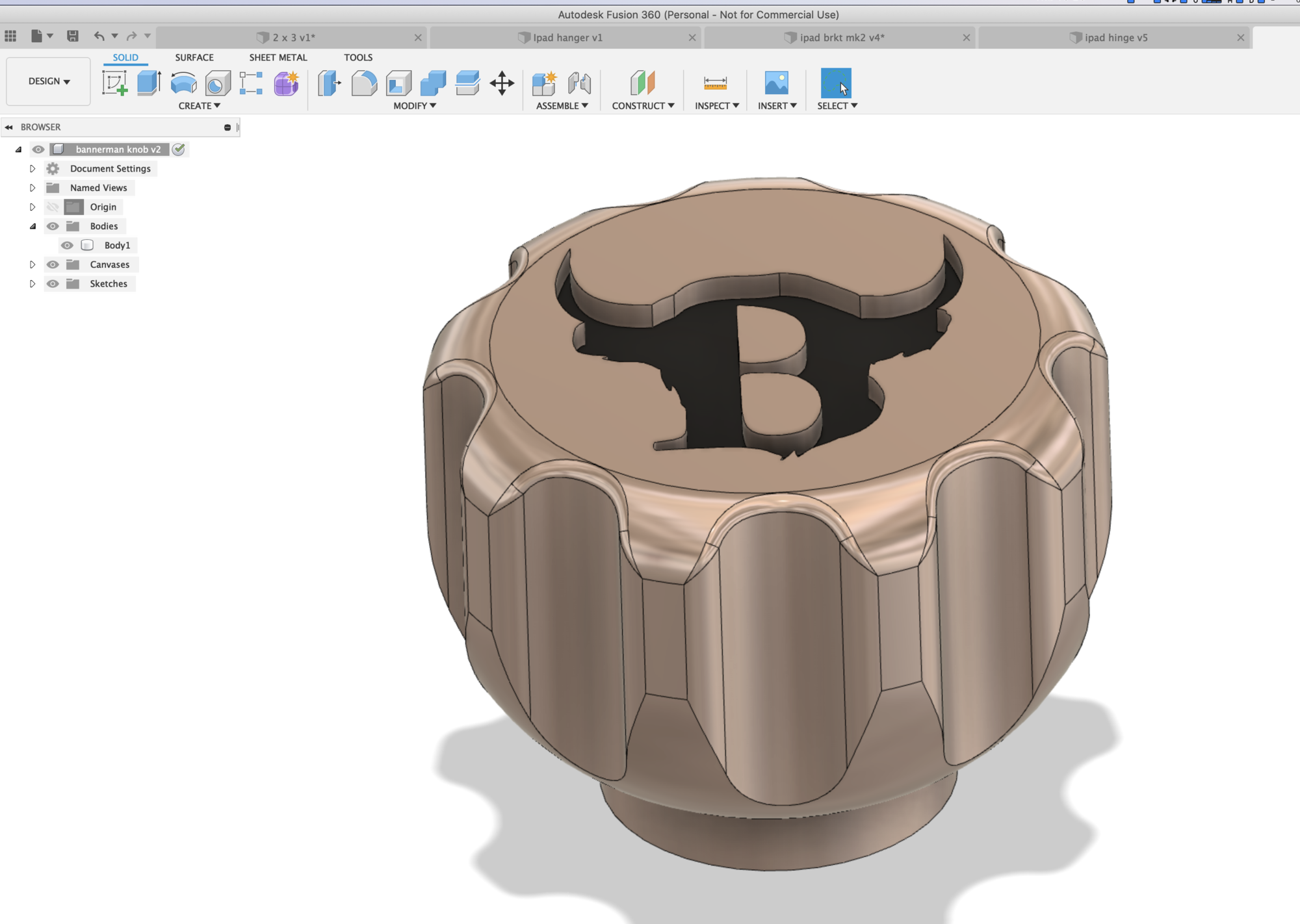Image resolution: width=1300 pixels, height=924 pixels.
Task: Open the ipad brkt mk2 v4* document tab
Action: pos(840,38)
